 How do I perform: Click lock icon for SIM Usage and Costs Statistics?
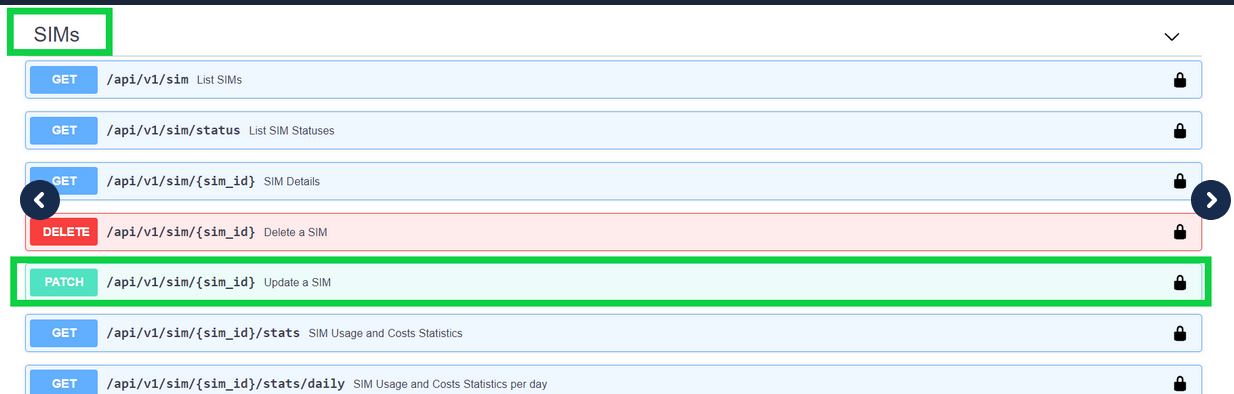pyautogui.click(x=1179, y=333)
